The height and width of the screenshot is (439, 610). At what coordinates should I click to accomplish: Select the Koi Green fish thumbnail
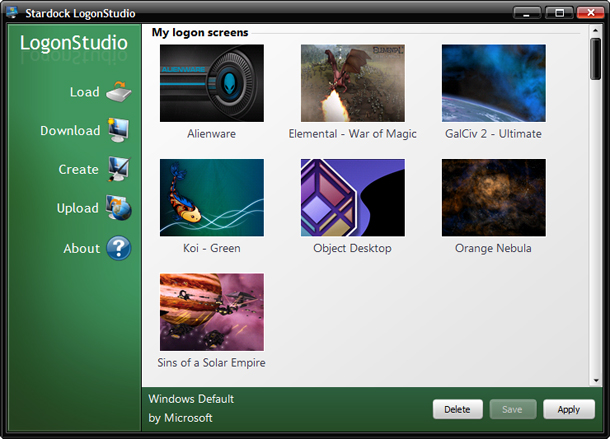click(212, 197)
